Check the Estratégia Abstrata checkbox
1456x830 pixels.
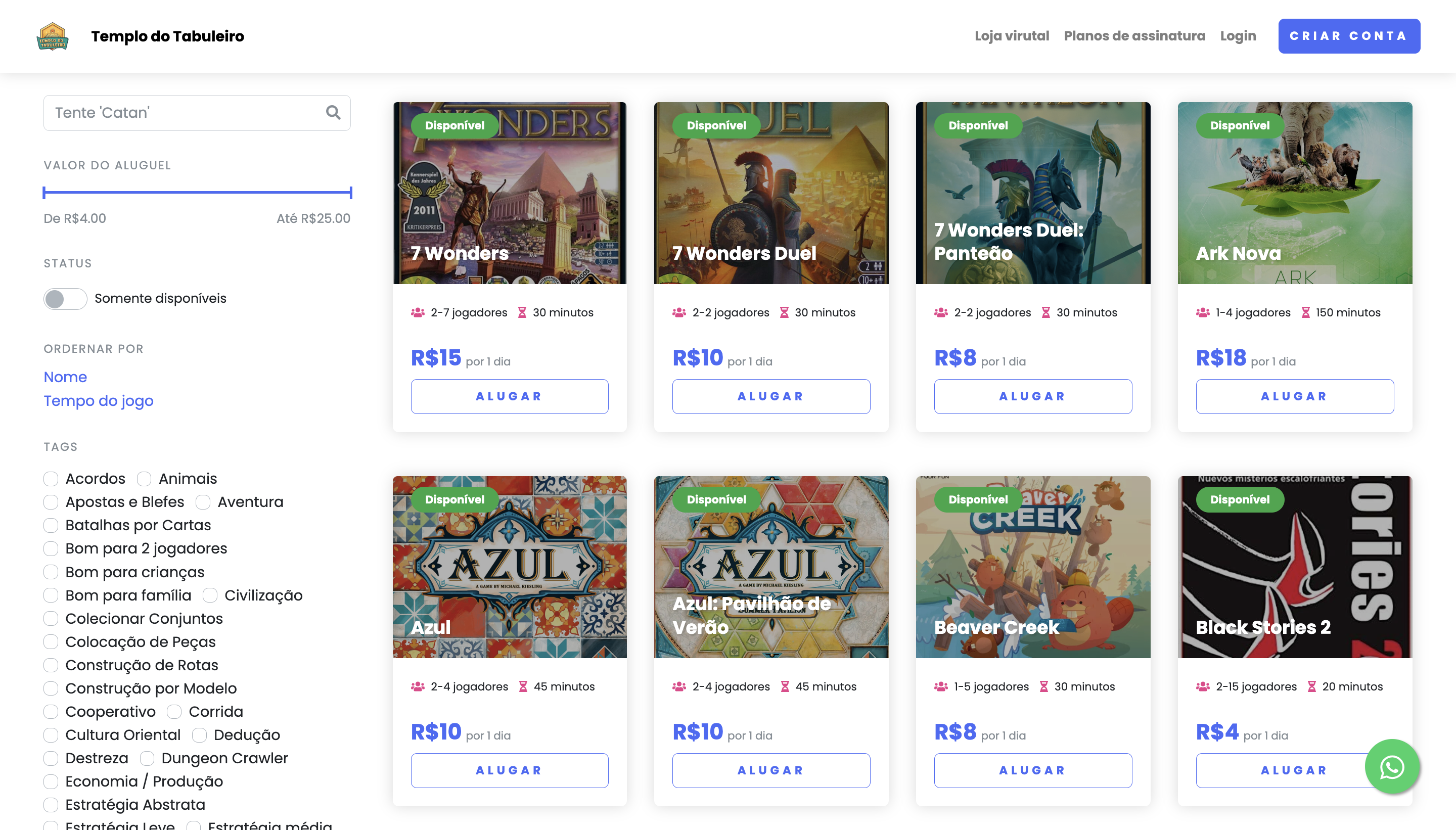[x=51, y=804]
